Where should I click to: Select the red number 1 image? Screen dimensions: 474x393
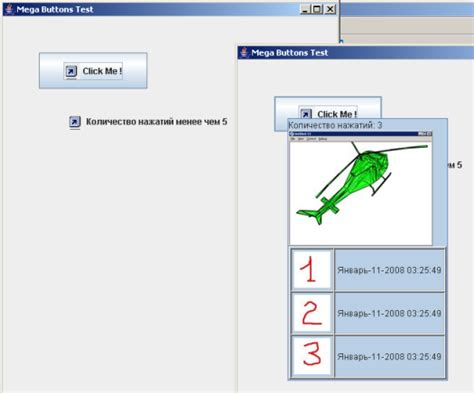coord(312,270)
